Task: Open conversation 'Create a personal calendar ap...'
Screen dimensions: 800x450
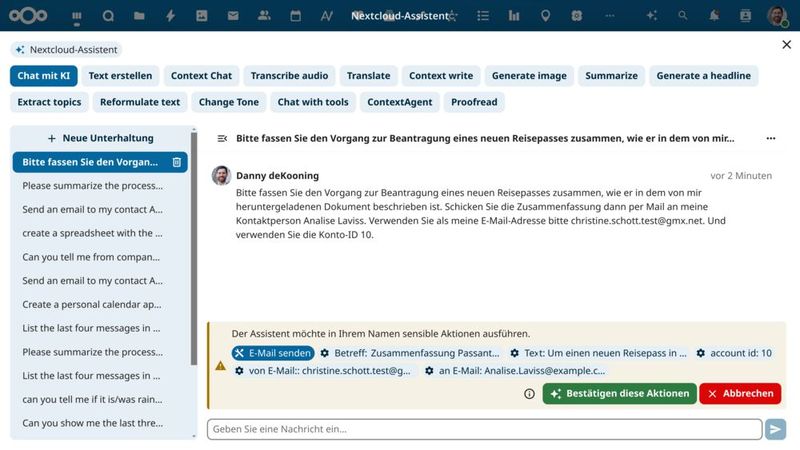Action: pyautogui.click(x=100, y=305)
